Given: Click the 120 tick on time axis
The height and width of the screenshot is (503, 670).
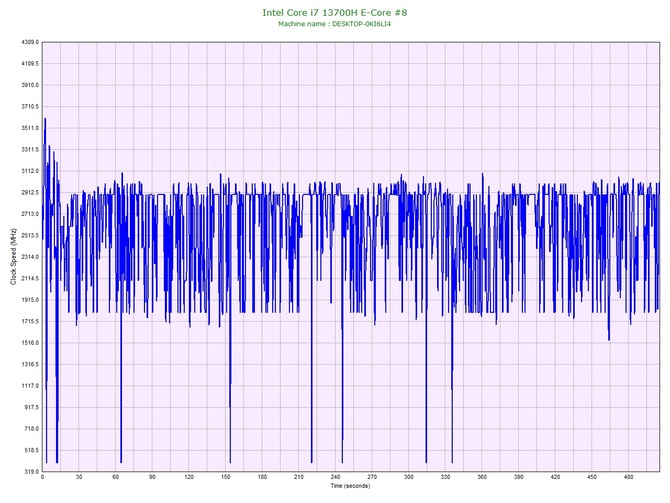Looking at the screenshot, I should coord(189,477).
